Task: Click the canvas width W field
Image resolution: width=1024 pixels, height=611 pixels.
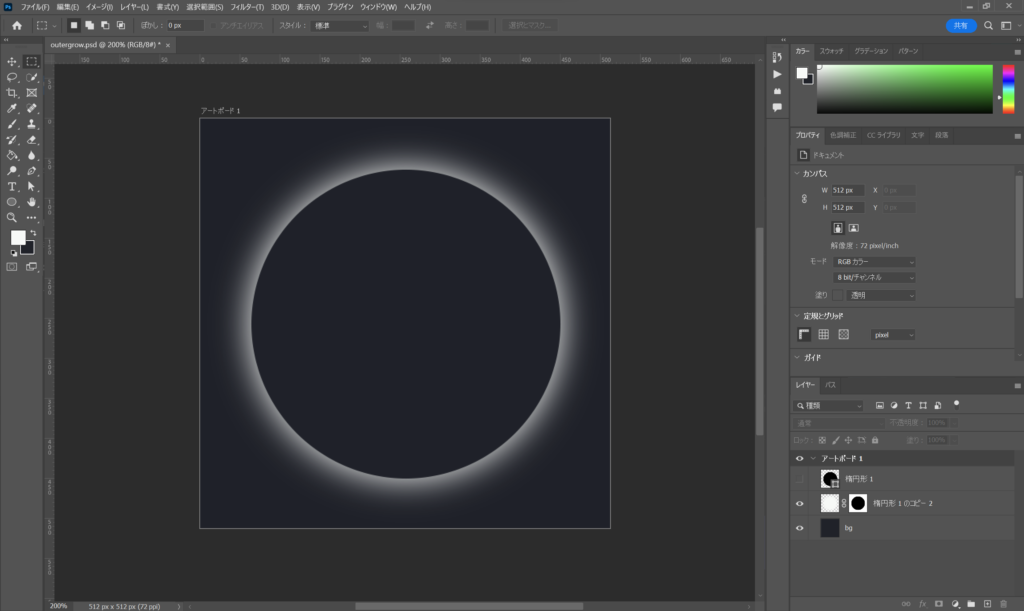Action: pos(847,190)
